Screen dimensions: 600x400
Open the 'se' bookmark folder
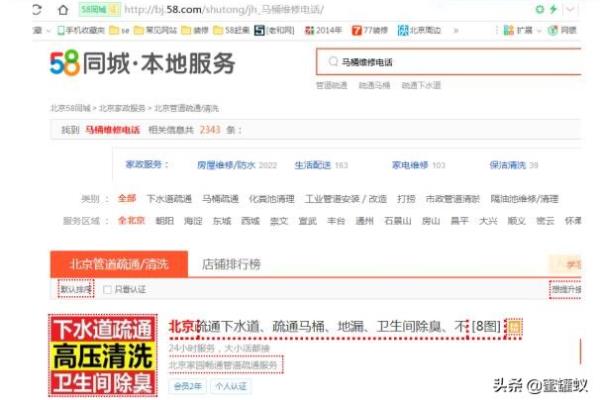click(119, 30)
